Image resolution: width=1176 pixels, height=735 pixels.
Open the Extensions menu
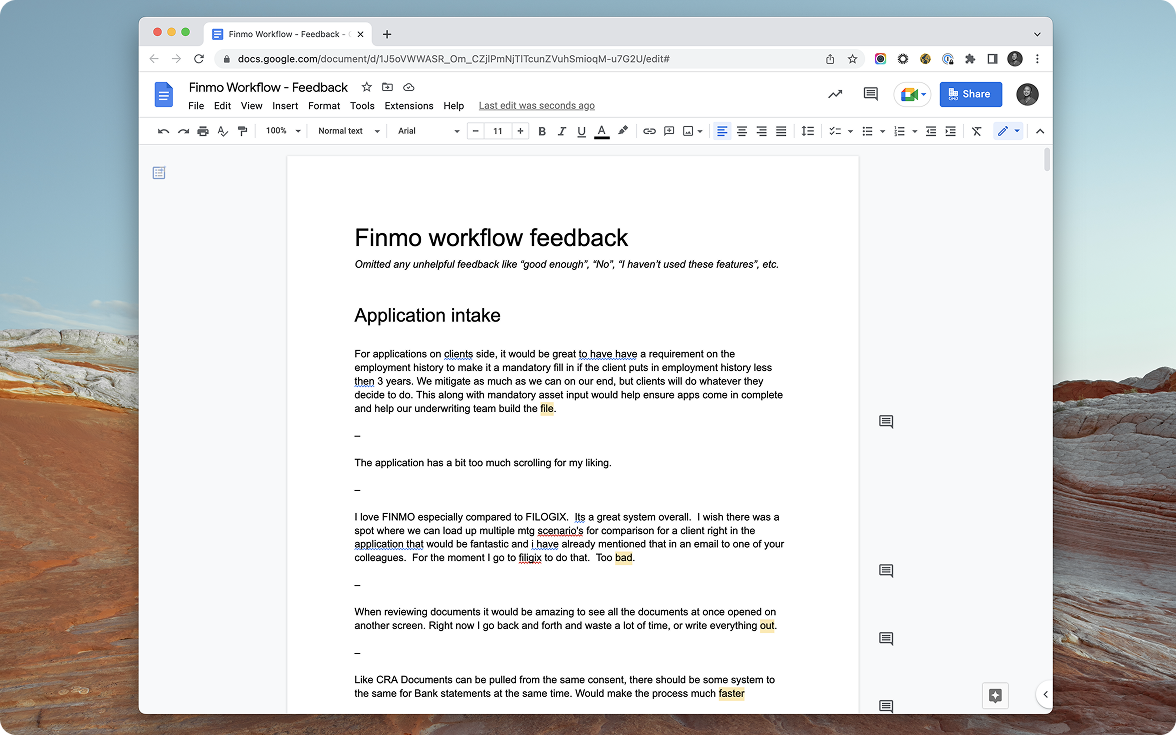(x=409, y=106)
